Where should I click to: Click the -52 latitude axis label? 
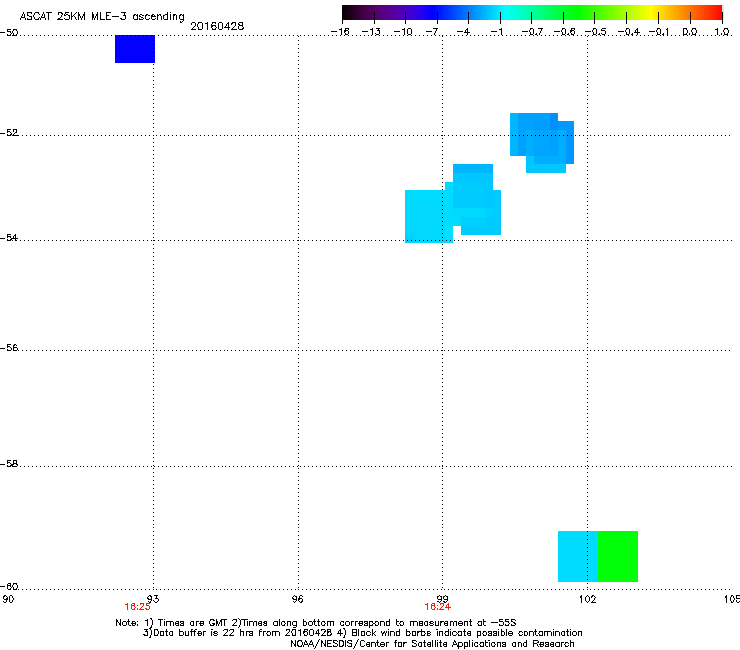[8, 133]
